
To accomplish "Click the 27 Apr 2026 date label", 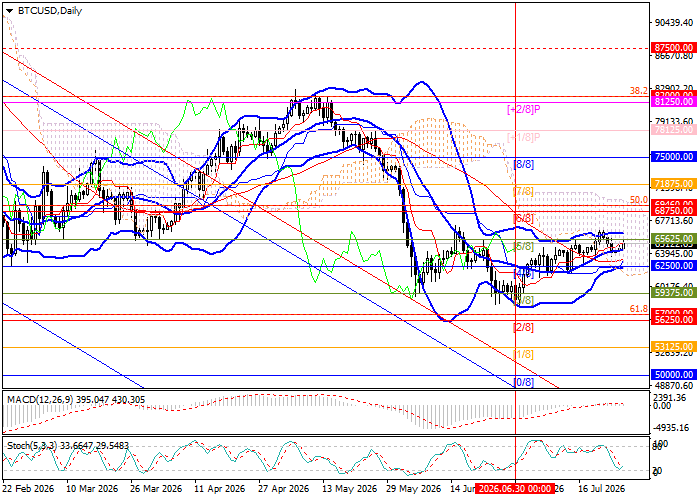I will click(285, 488).
